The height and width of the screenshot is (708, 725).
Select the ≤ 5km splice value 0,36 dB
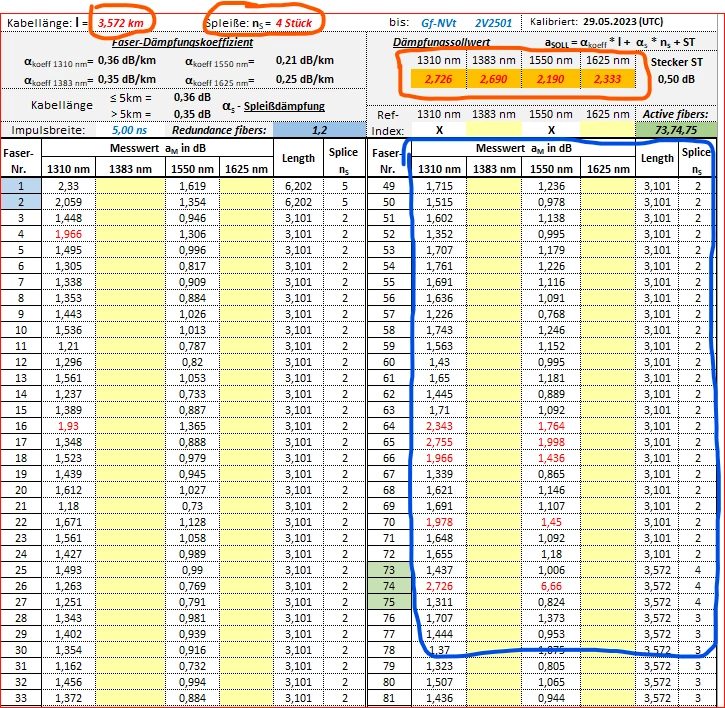192,97
